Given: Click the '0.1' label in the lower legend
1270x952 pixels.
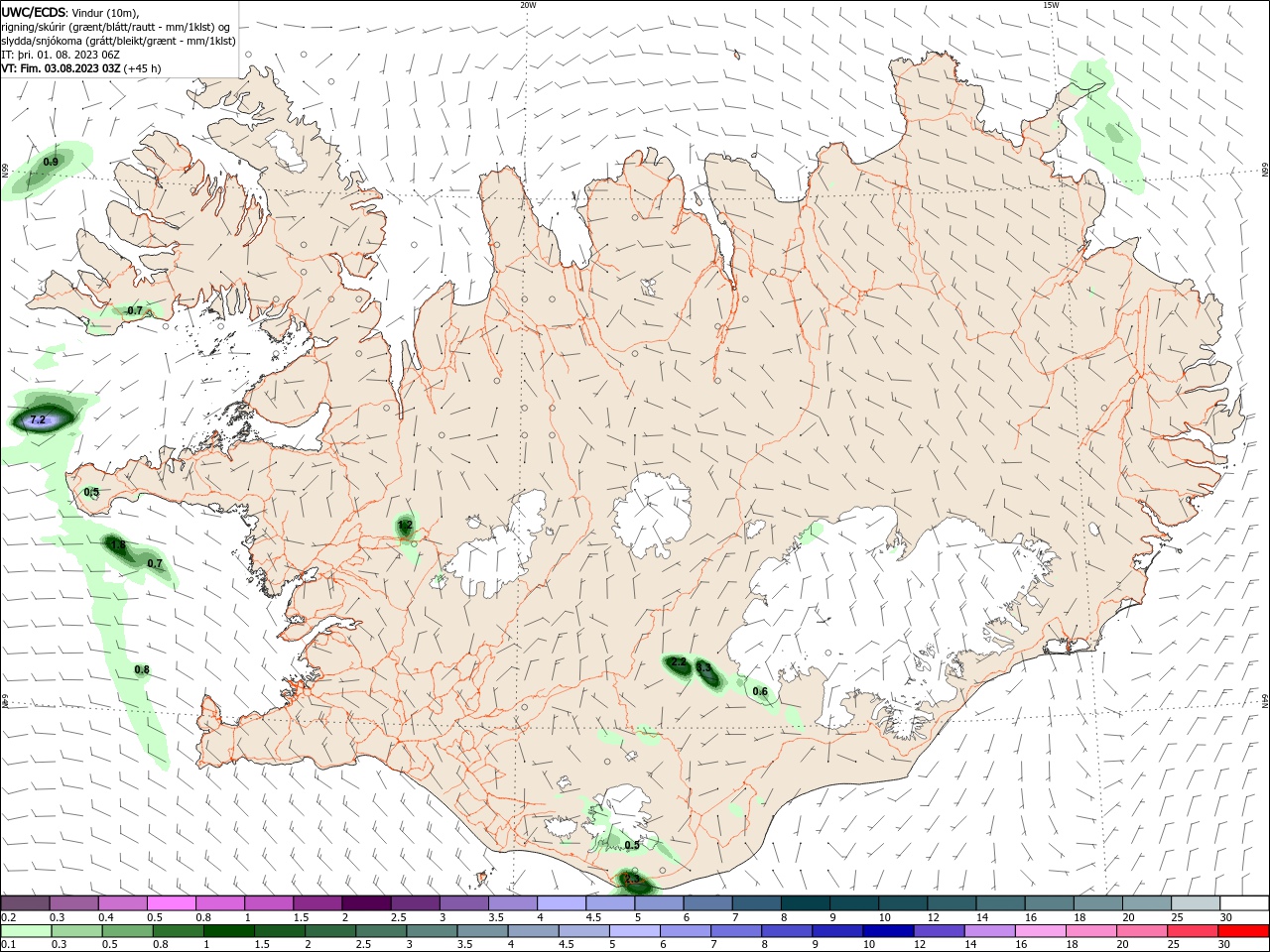Looking at the screenshot, I should tap(9, 945).
